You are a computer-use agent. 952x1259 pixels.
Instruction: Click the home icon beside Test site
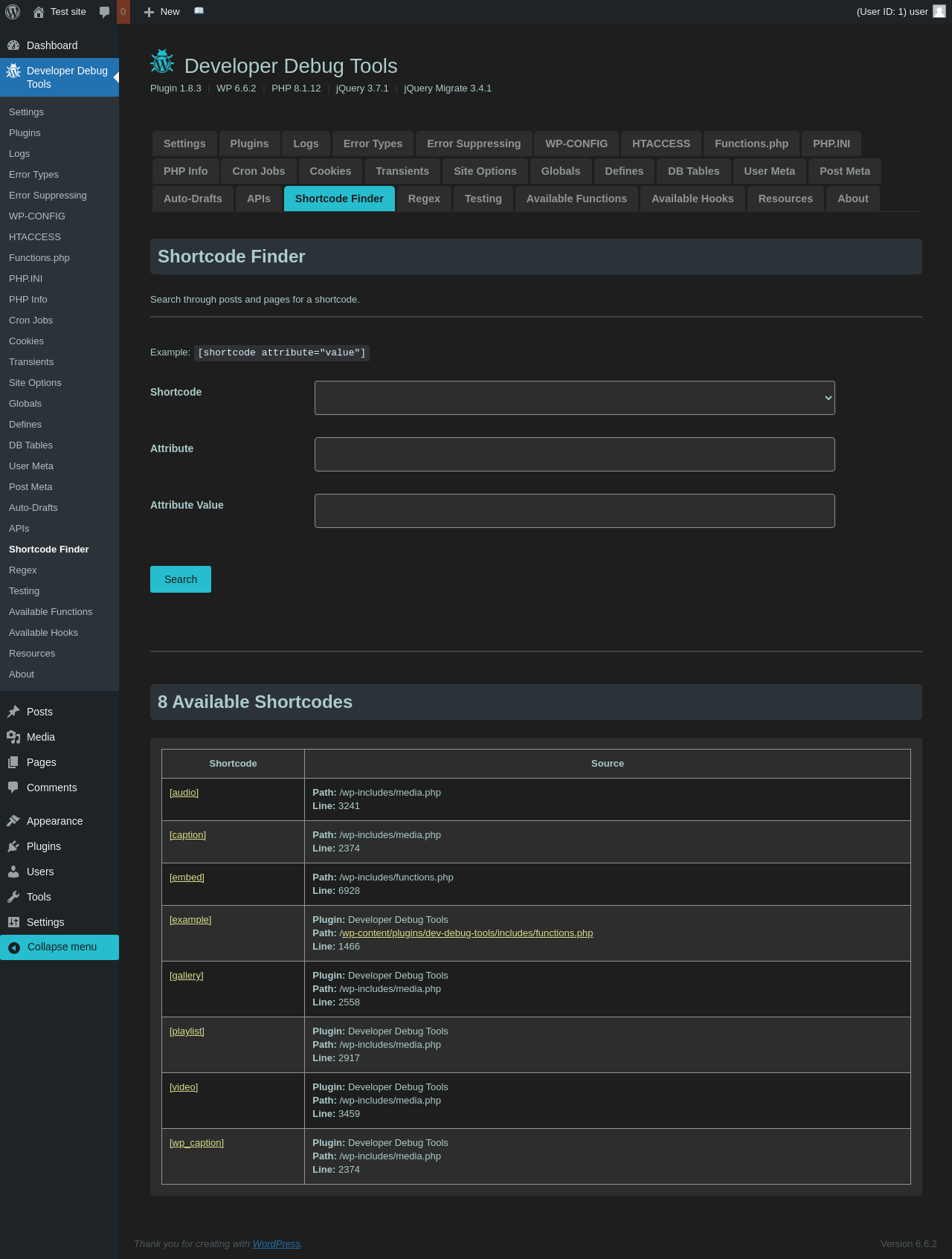pyautogui.click(x=39, y=12)
